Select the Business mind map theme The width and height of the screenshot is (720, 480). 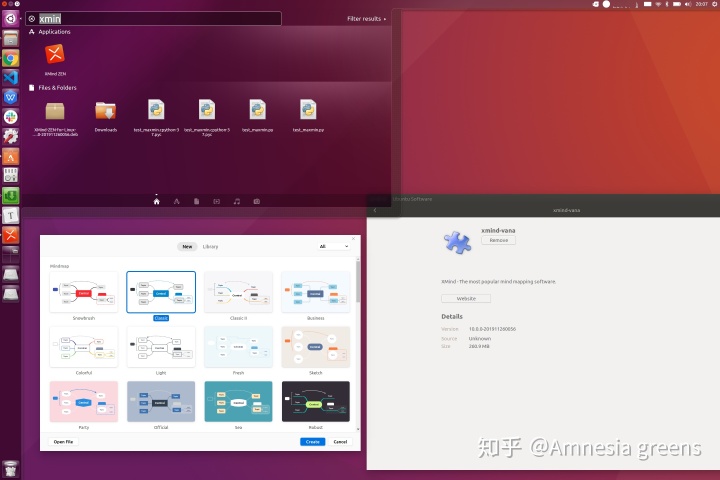click(315, 292)
